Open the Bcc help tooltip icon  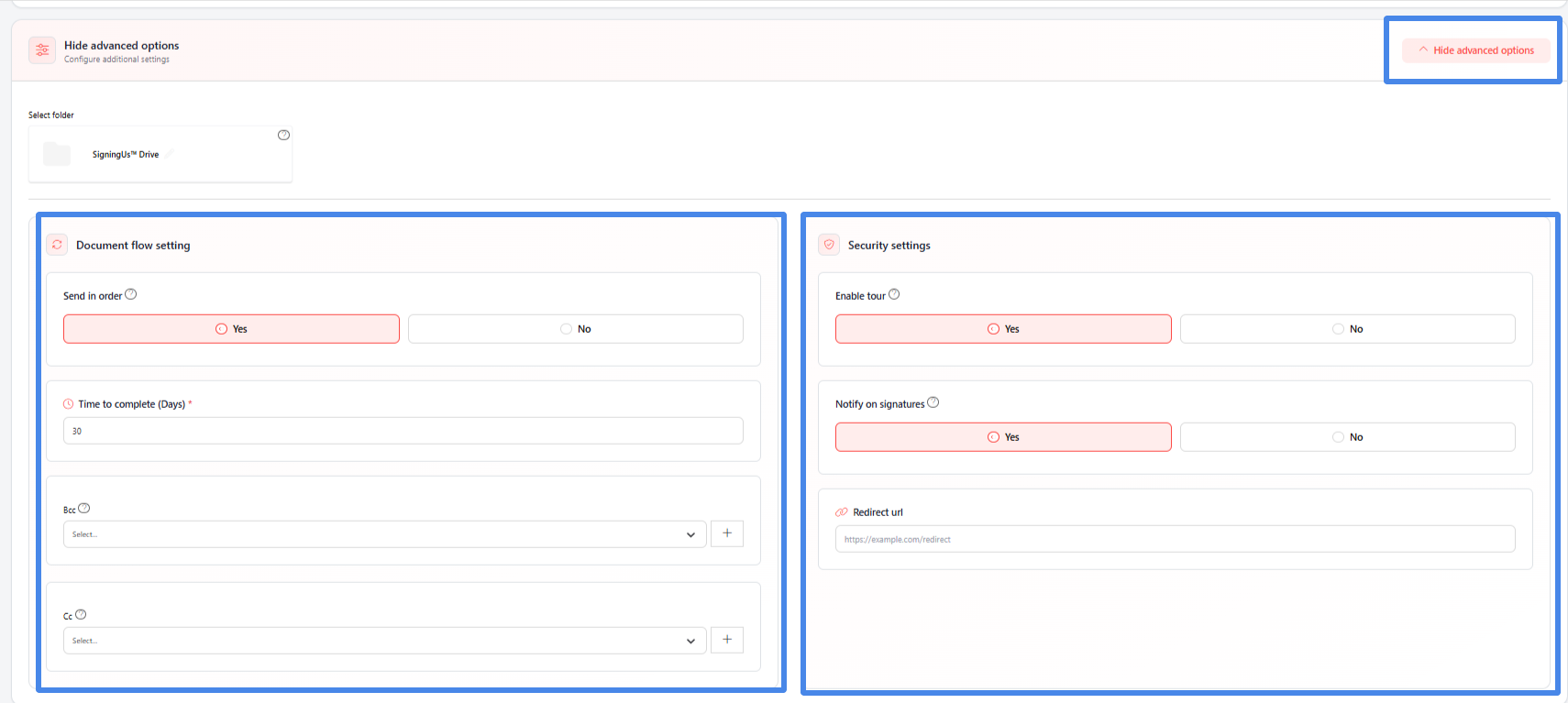tap(84, 508)
